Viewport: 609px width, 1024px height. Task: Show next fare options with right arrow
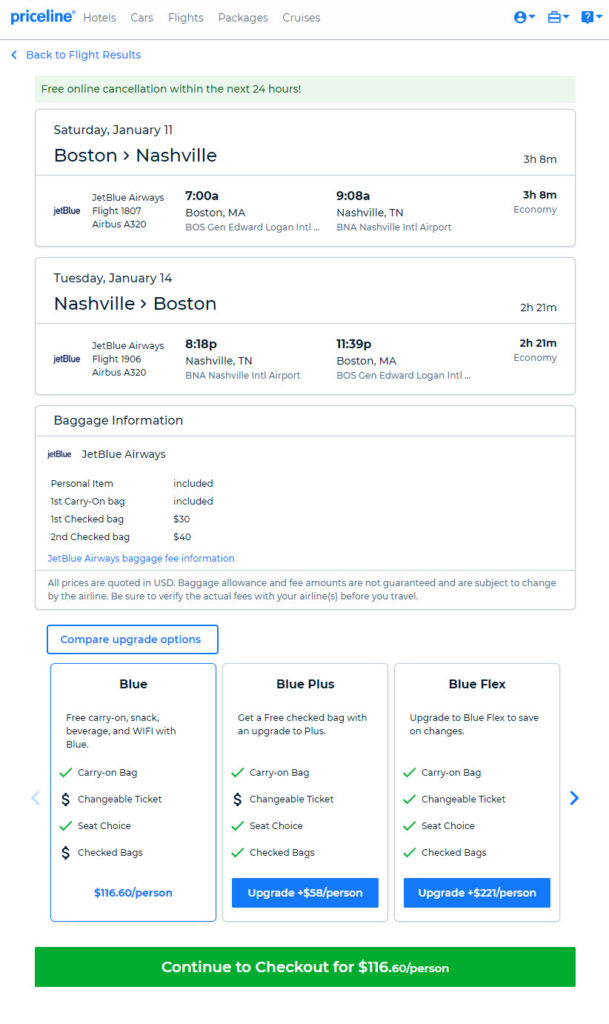[x=574, y=798]
